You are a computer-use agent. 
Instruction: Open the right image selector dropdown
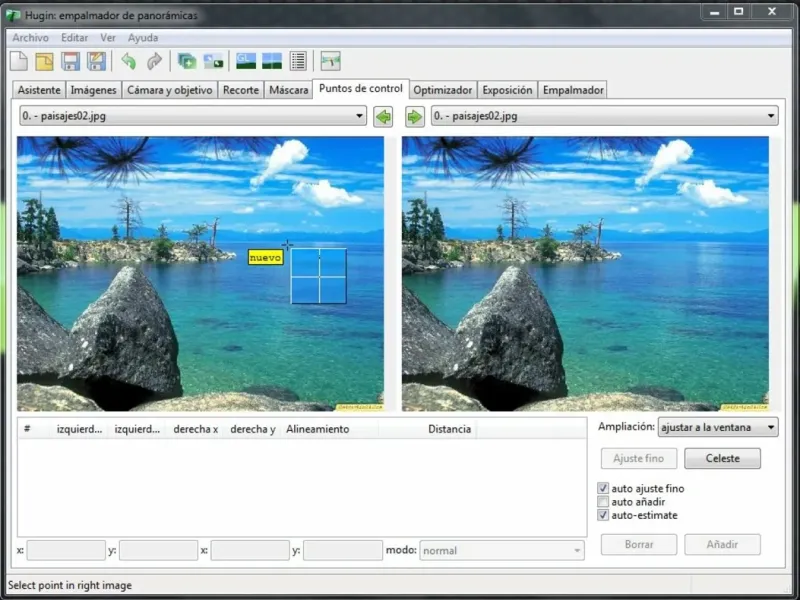pyautogui.click(x=605, y=116)
